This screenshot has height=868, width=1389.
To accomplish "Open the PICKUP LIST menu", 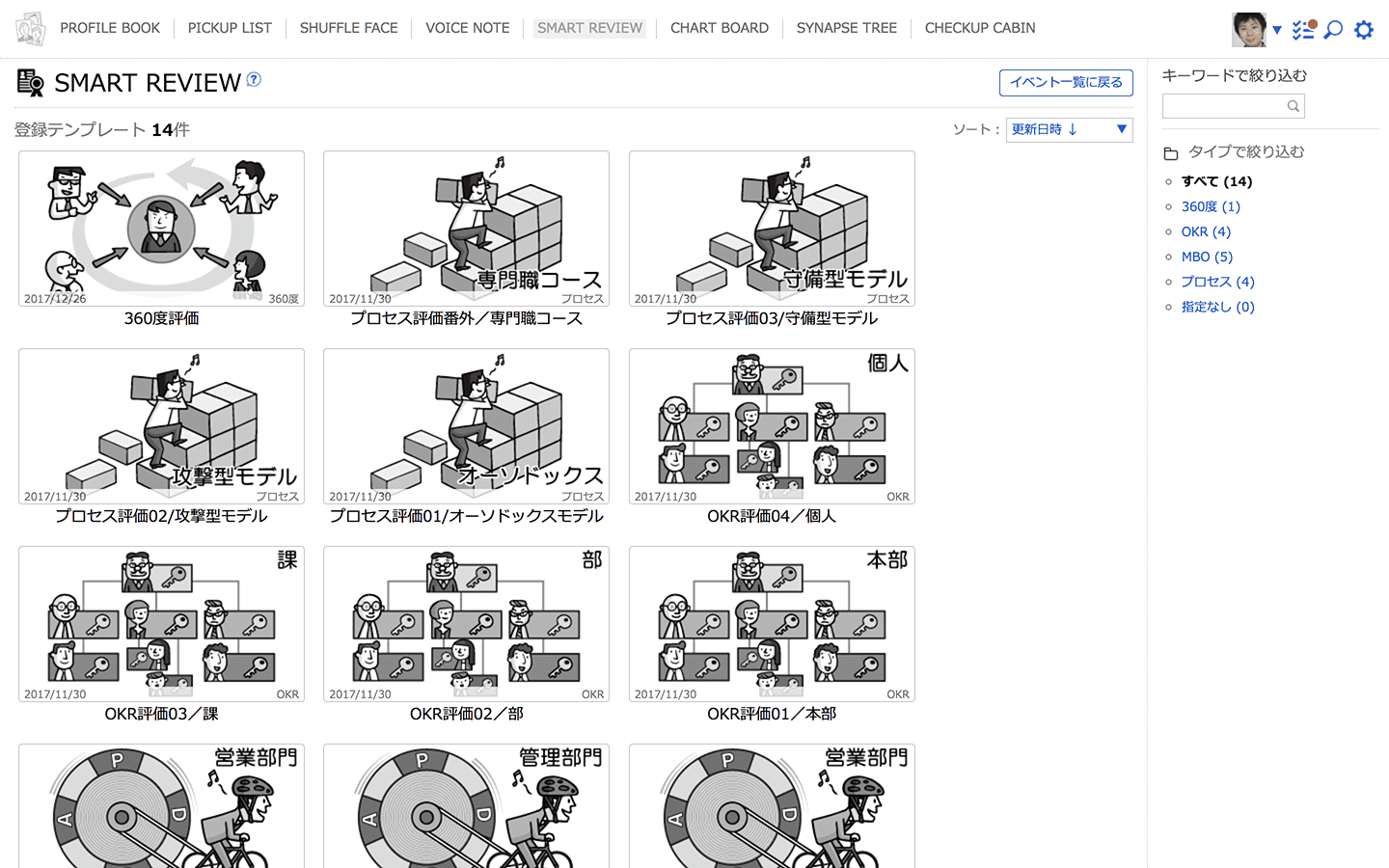I will click(230, 28).
